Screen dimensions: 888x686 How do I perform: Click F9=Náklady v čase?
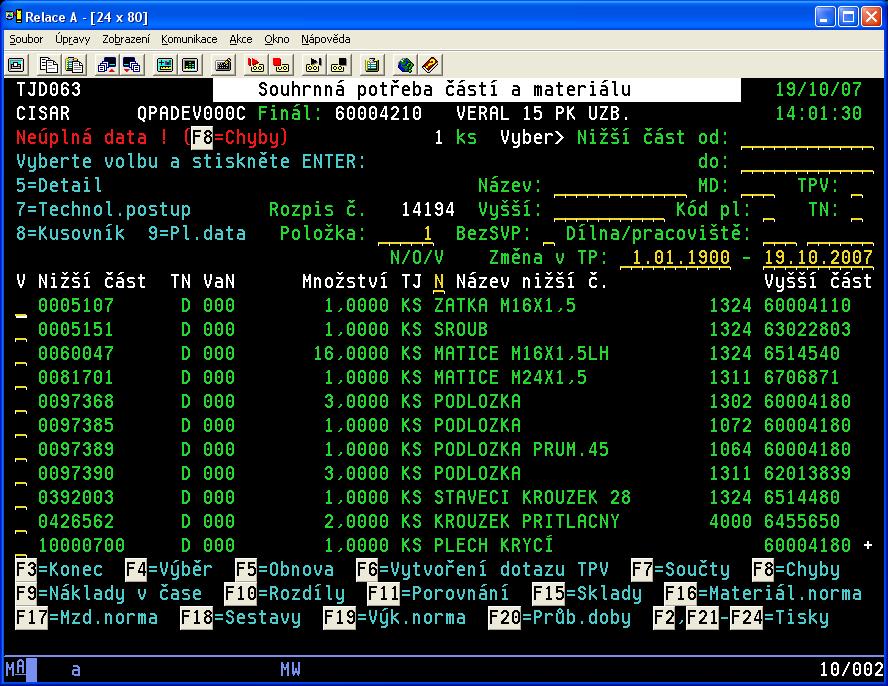point(109,593)
